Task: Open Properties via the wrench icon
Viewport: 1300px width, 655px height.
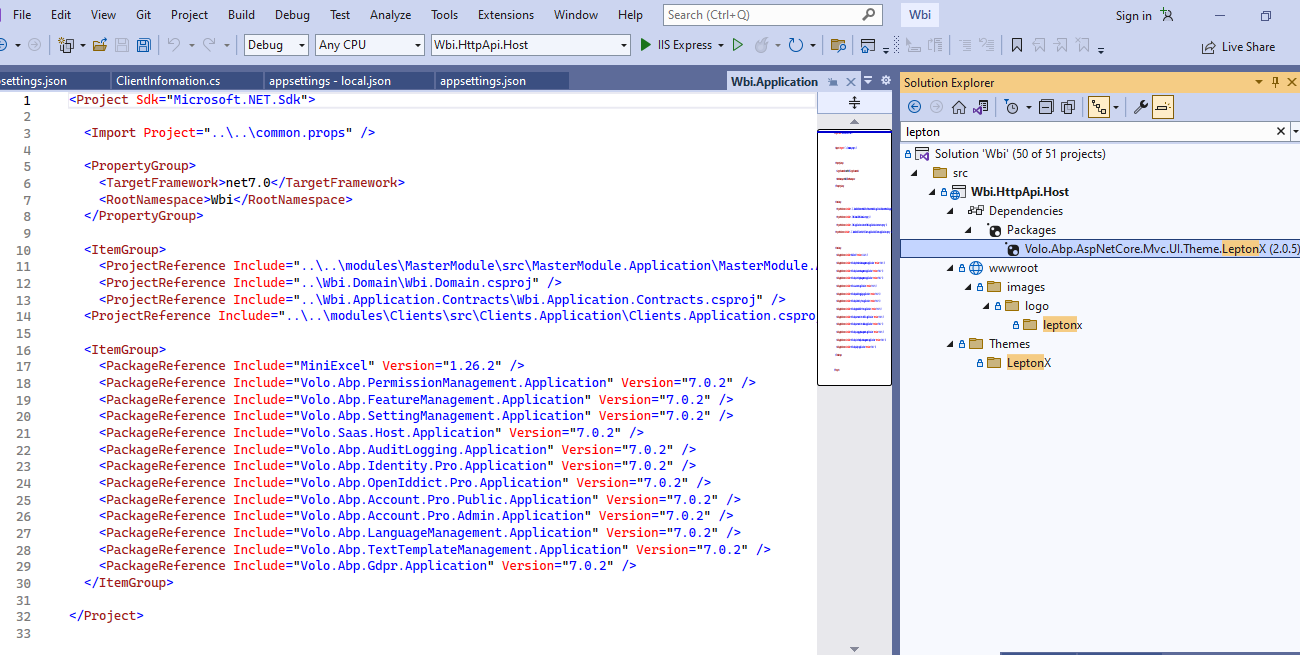Action: pos(1140,107)
